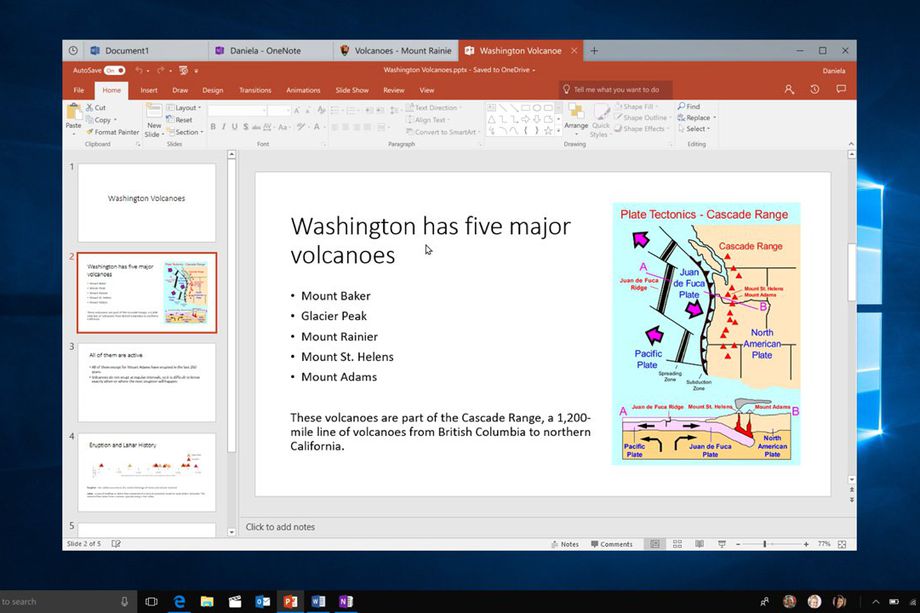Open the Comments speech bubble icon in ribbon
Image resolution: width=920 pixels, height=613 pixels.
(841, 89)
